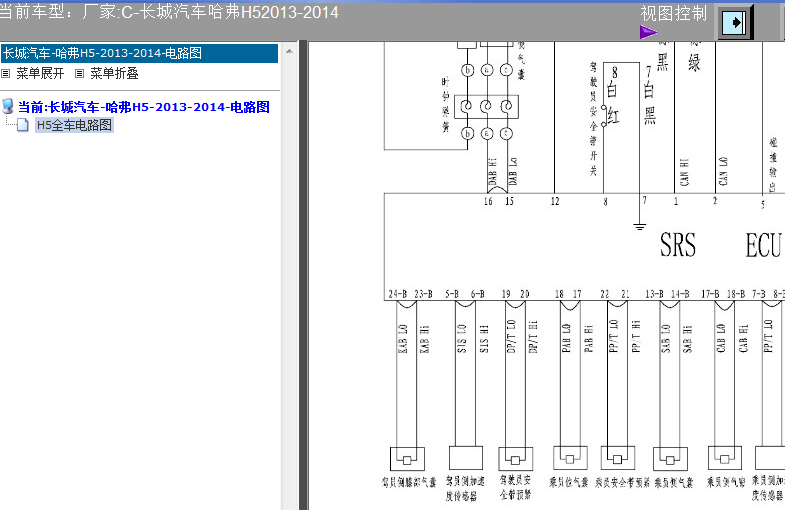Click the 13-B pin label

click(654, 294)
